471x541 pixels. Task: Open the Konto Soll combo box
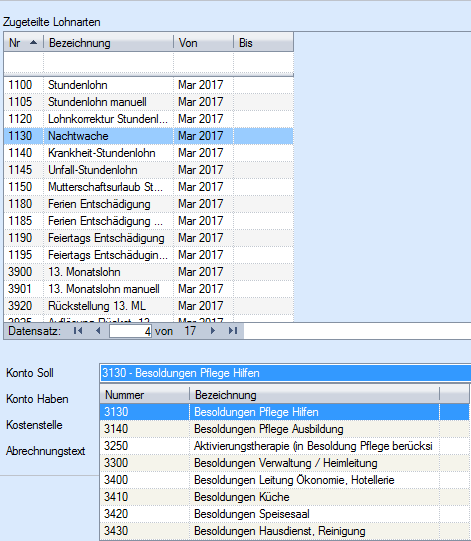286,373
